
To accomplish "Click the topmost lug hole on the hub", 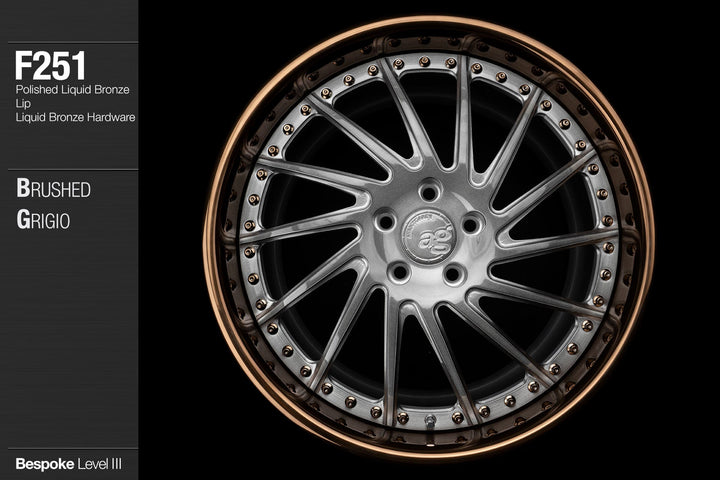I will click(x=429, y=192).
